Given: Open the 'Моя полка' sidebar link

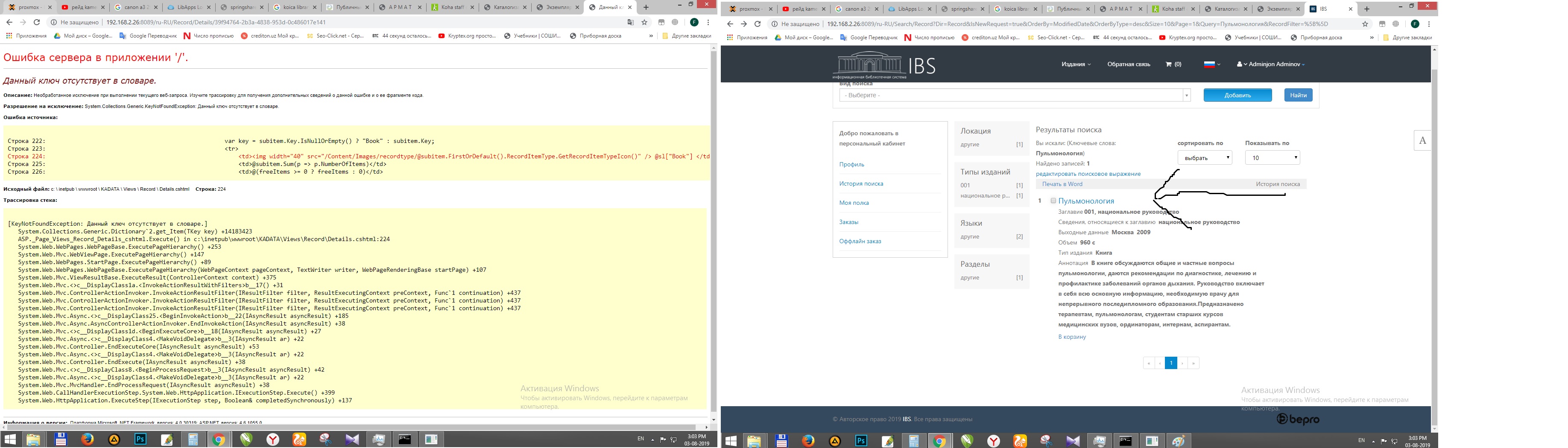Looking at the screenshot, I should click(x=854, y=203).
